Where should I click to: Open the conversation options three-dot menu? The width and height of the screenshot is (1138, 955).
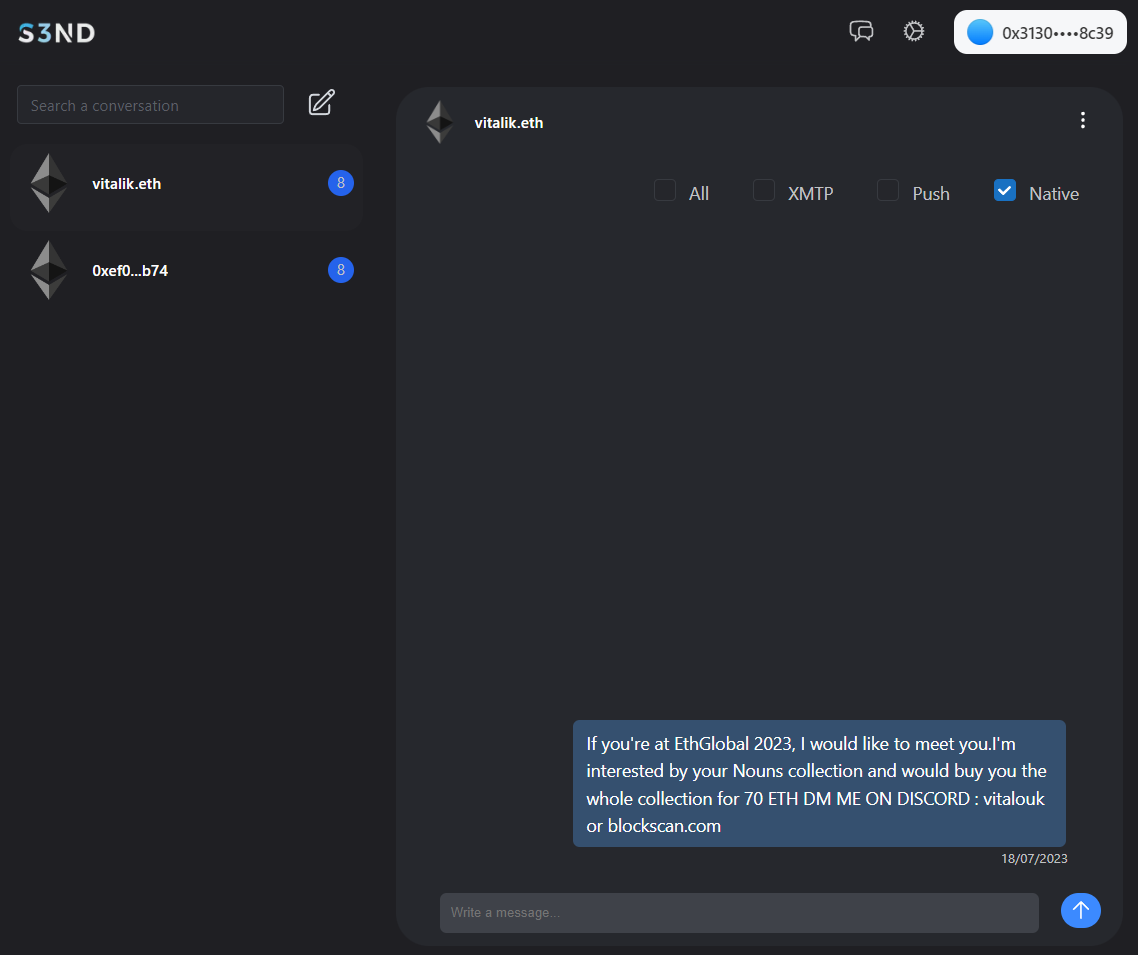coord(1083,120)
